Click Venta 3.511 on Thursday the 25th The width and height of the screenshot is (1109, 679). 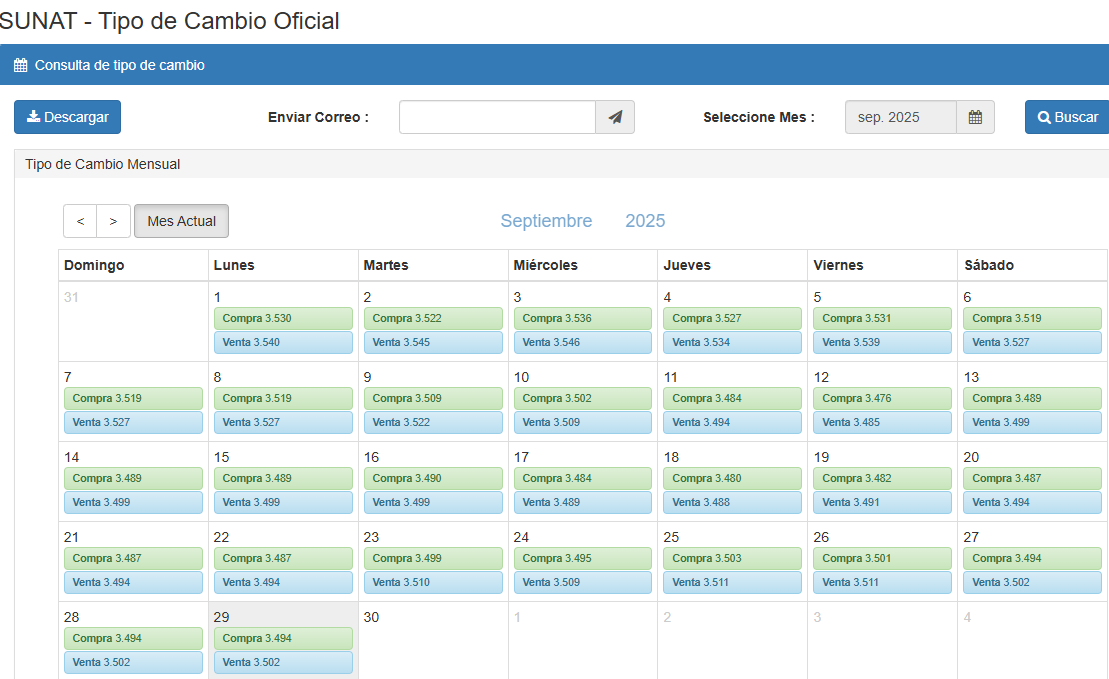[x=732, y=582]
